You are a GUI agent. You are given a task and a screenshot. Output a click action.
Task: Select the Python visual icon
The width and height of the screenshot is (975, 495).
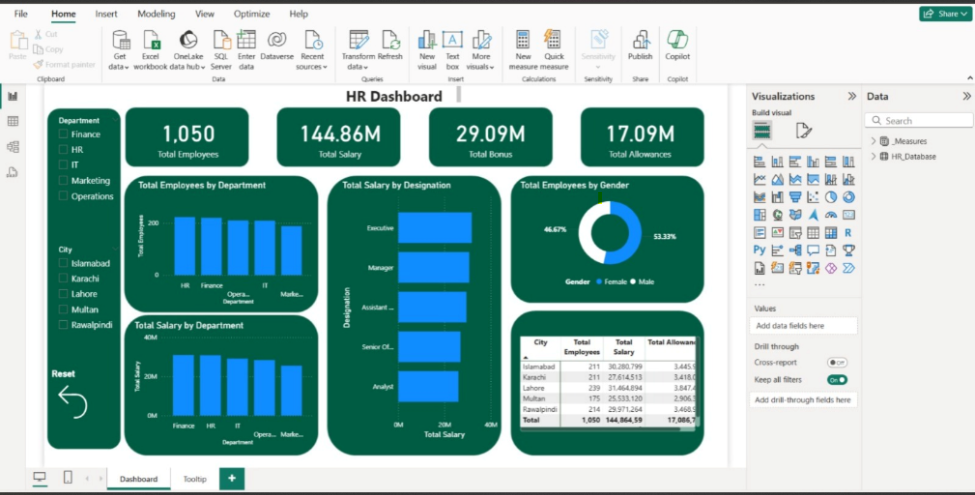click(x=759, y=250)
